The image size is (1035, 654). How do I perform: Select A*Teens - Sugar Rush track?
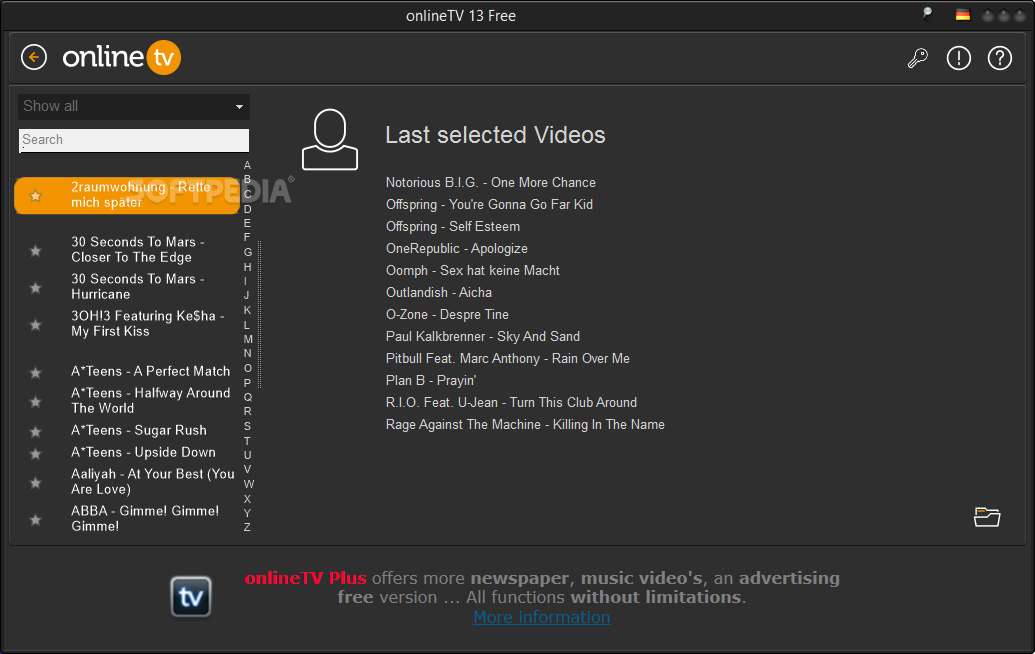click(139, 430)
